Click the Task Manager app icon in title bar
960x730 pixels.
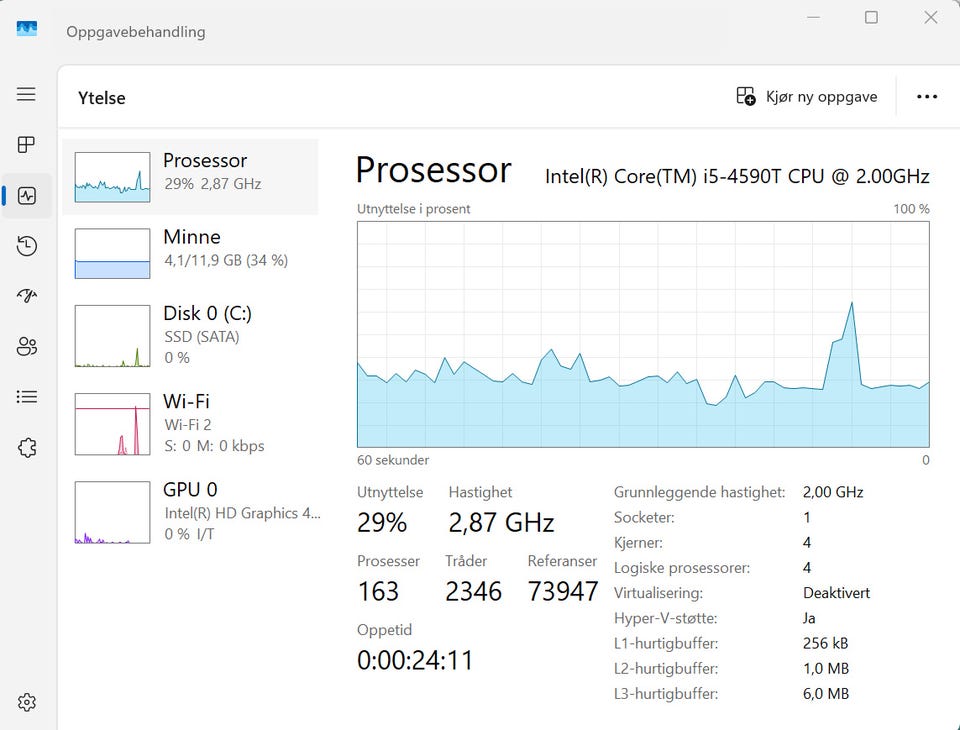pos(26,28)
